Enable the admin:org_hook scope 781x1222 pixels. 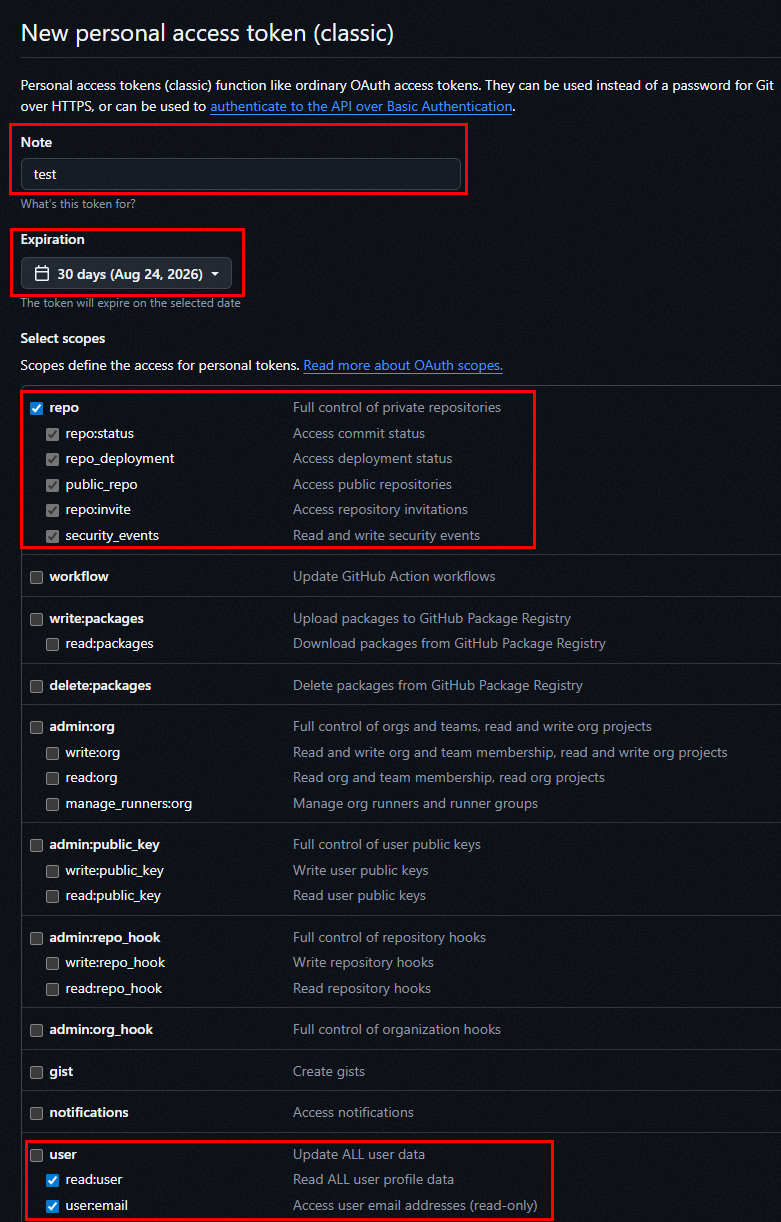(x=37, y=1030)
